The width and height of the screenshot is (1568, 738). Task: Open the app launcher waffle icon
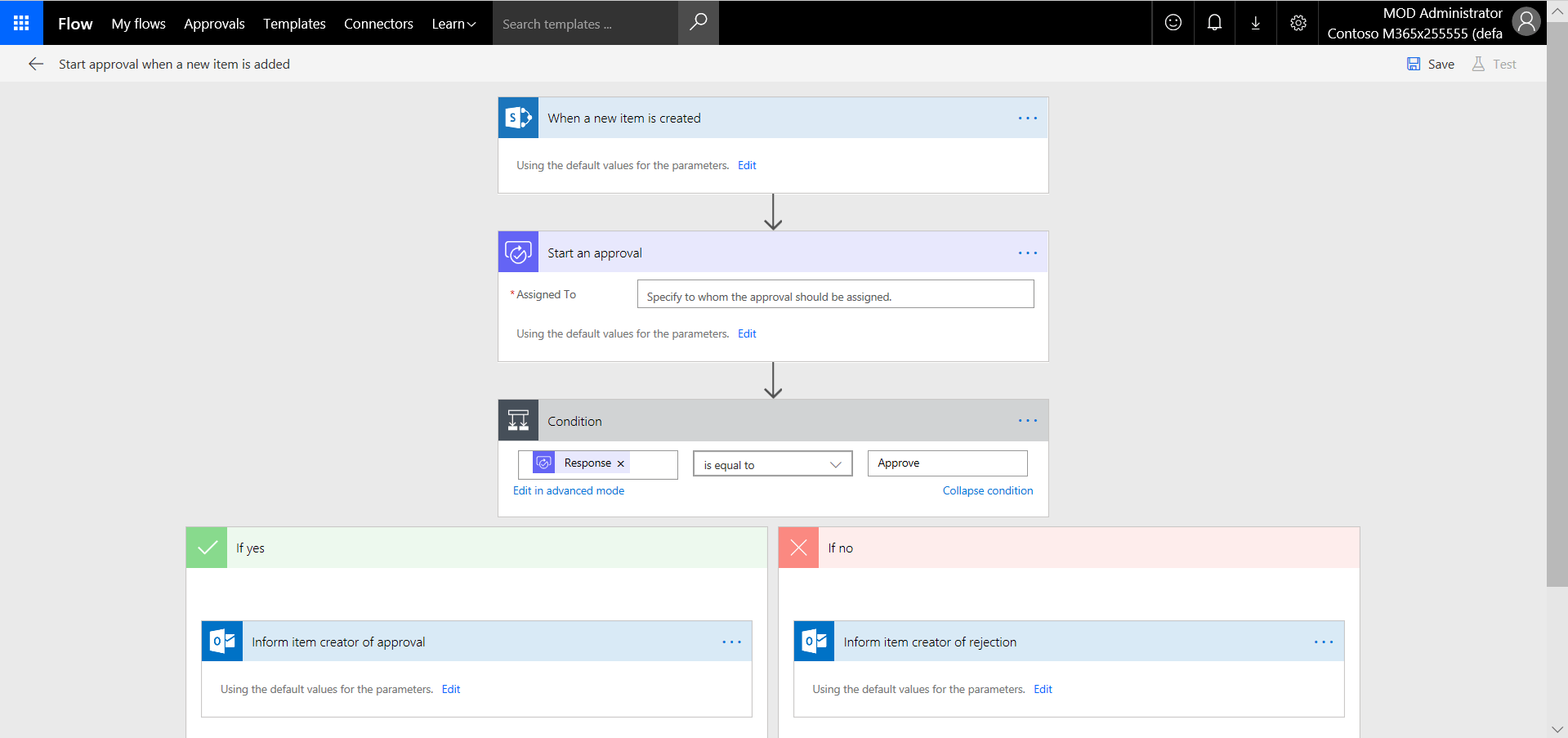[21, 23]
